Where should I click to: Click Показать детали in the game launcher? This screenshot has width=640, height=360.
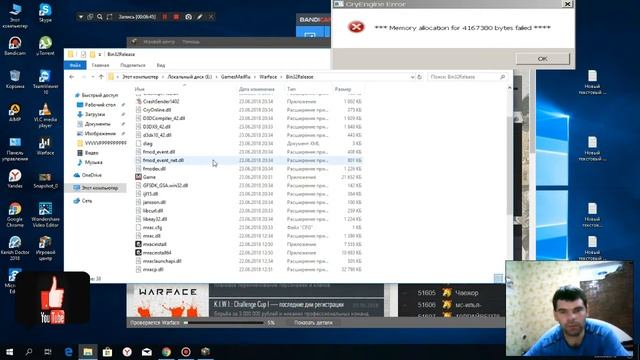point(313,323)
